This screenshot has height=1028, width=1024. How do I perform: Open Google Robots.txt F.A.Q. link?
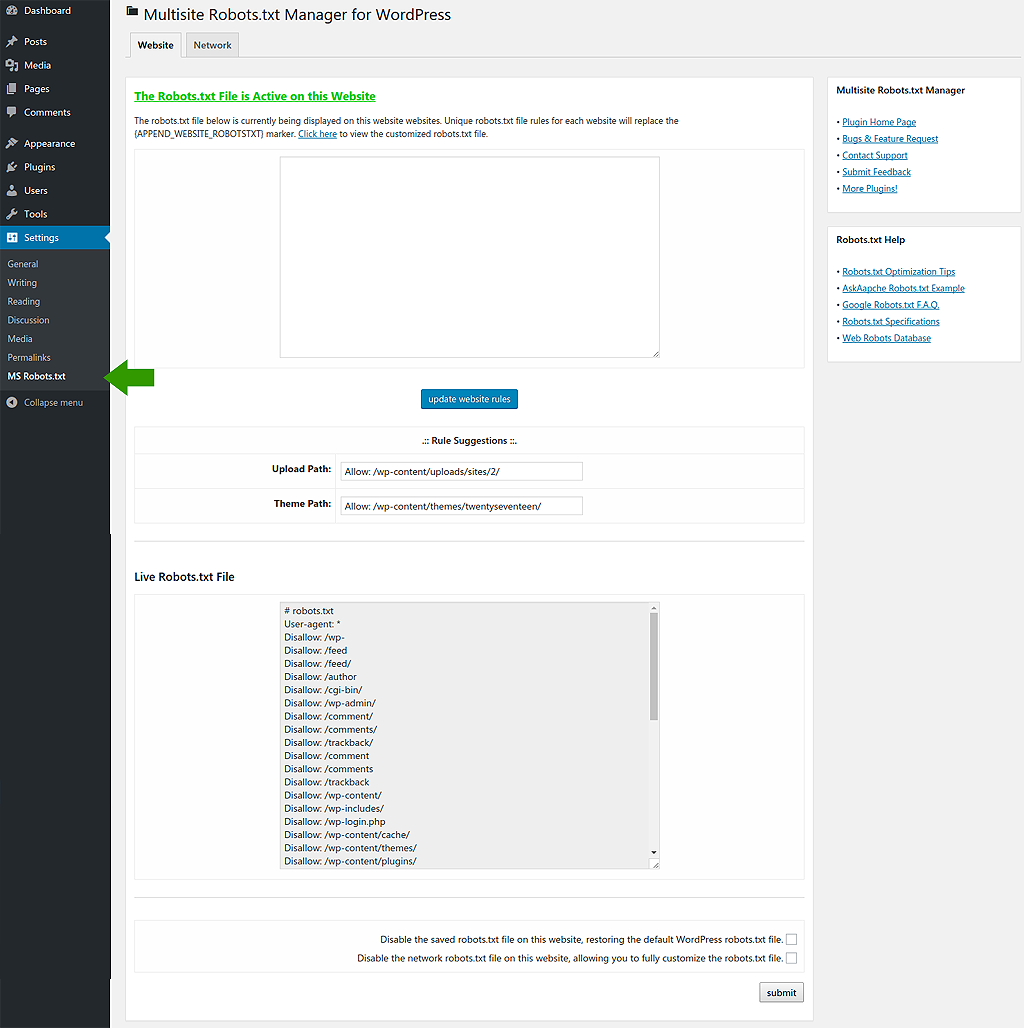coord(891,305)
